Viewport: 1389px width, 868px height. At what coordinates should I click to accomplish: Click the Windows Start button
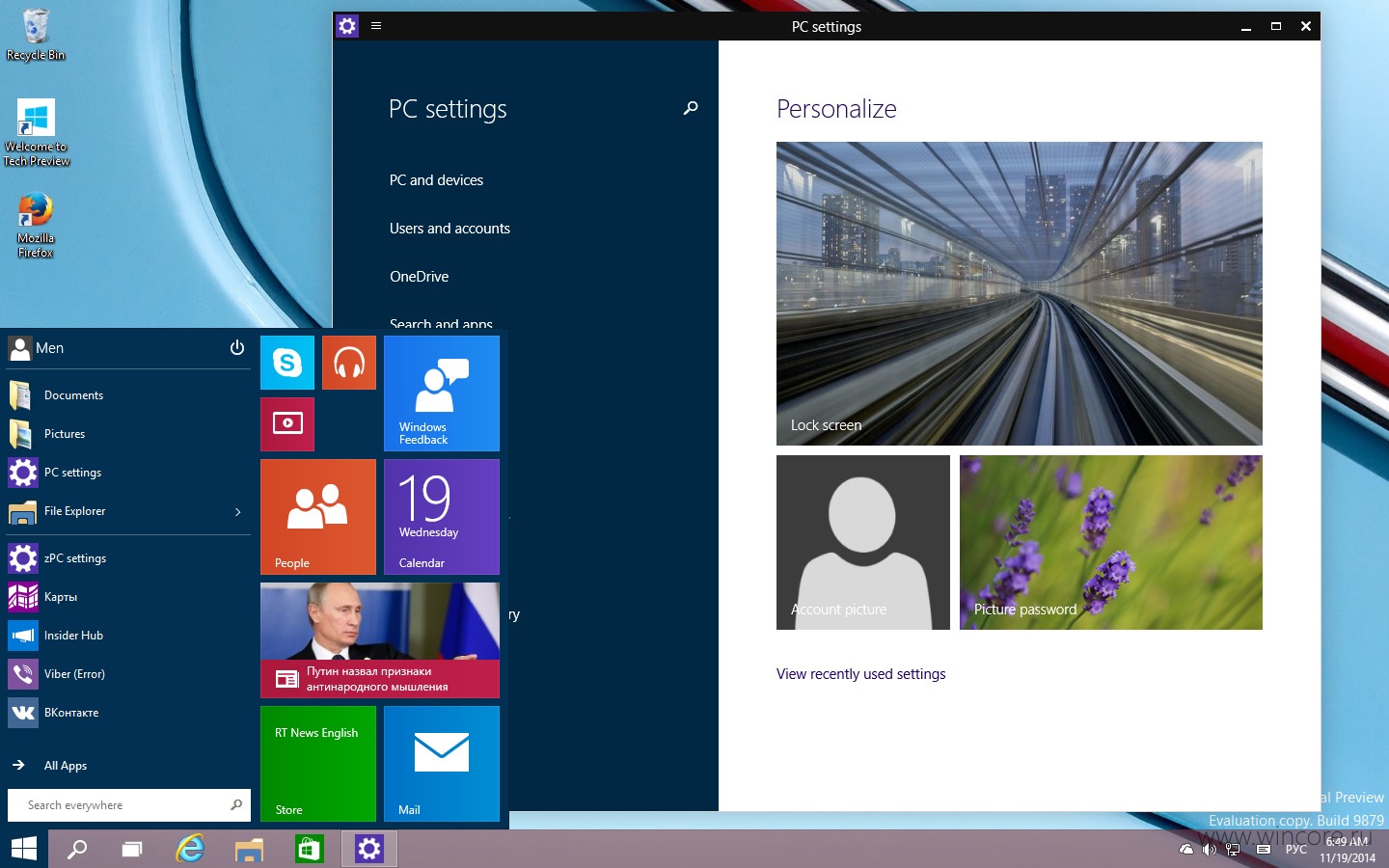coord(24,849)
